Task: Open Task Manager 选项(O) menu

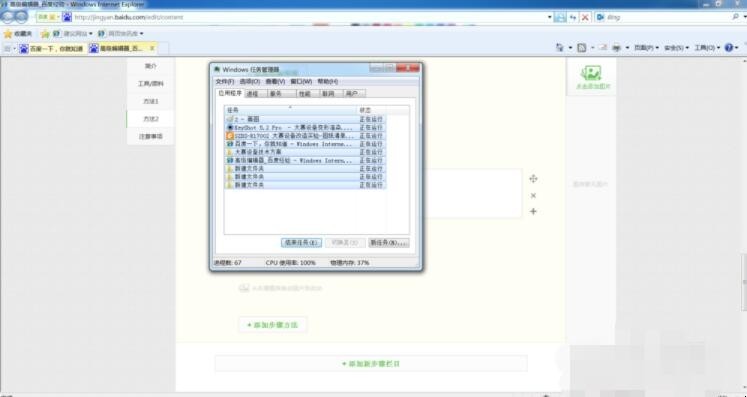Action: coord(250,81)
